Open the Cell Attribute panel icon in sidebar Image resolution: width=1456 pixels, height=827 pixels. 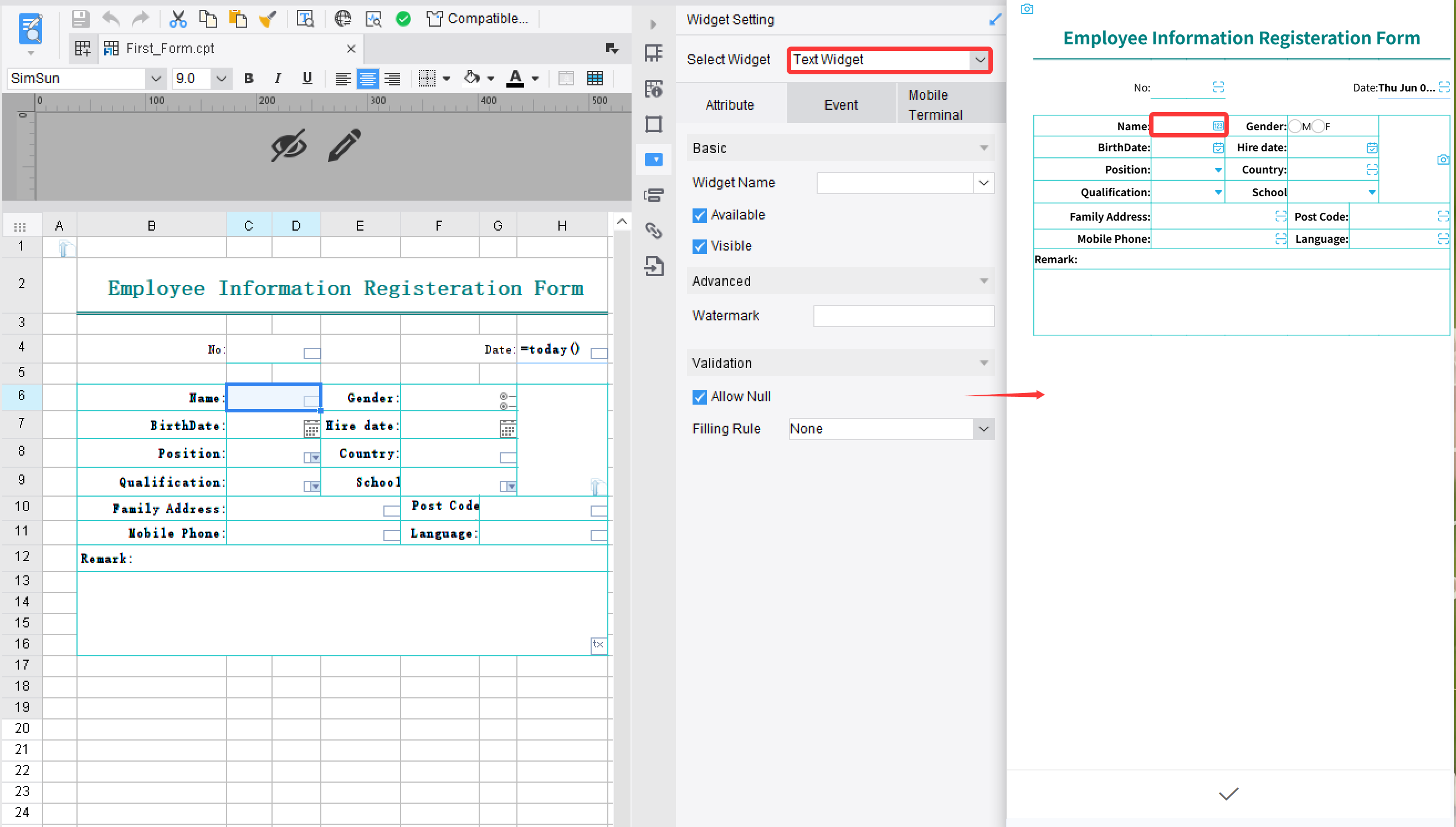pos(653,90)
